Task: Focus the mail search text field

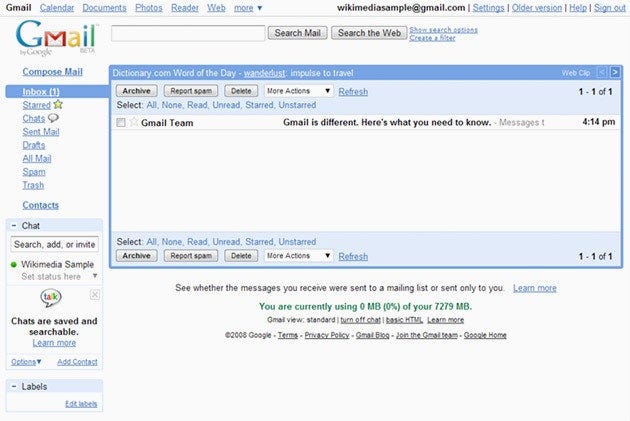Action: (188, 33)
